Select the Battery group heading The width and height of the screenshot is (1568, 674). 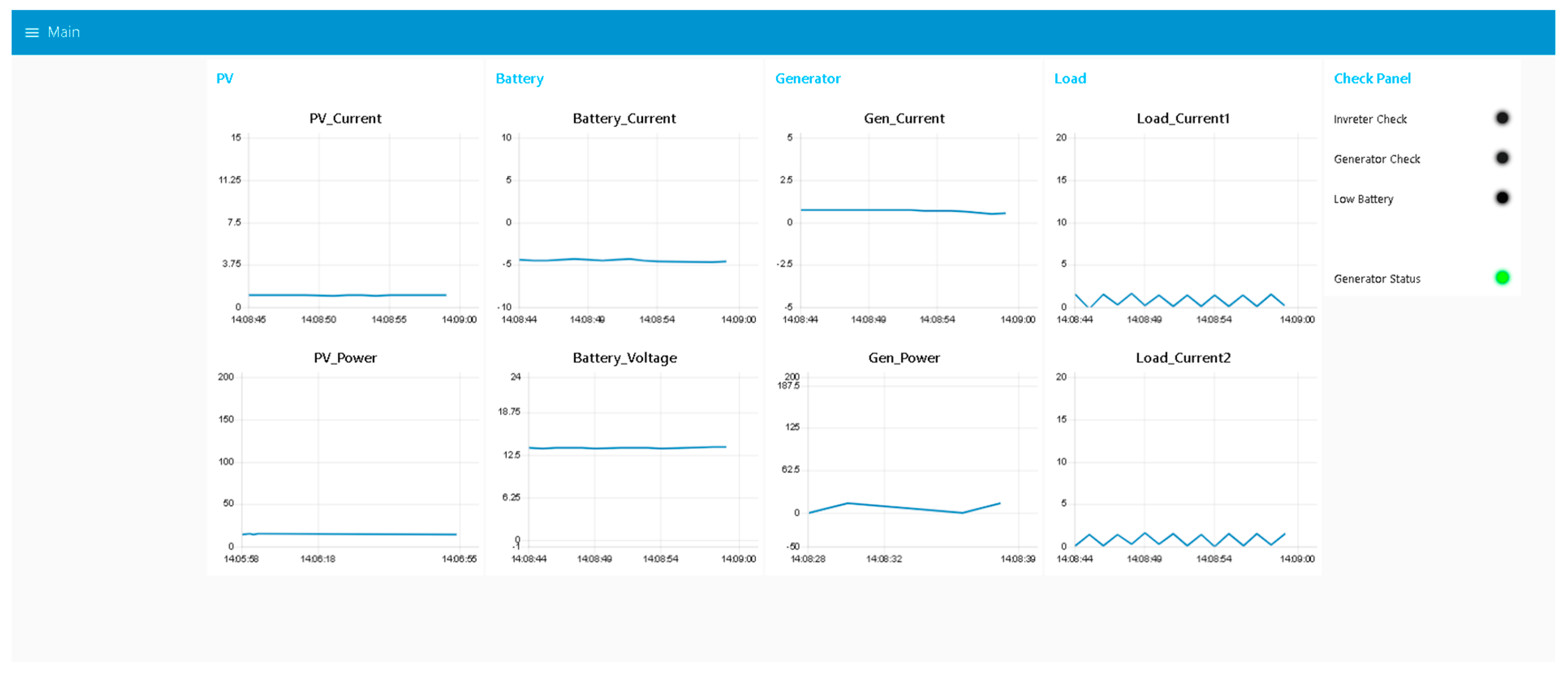click(x=519, y=79)
